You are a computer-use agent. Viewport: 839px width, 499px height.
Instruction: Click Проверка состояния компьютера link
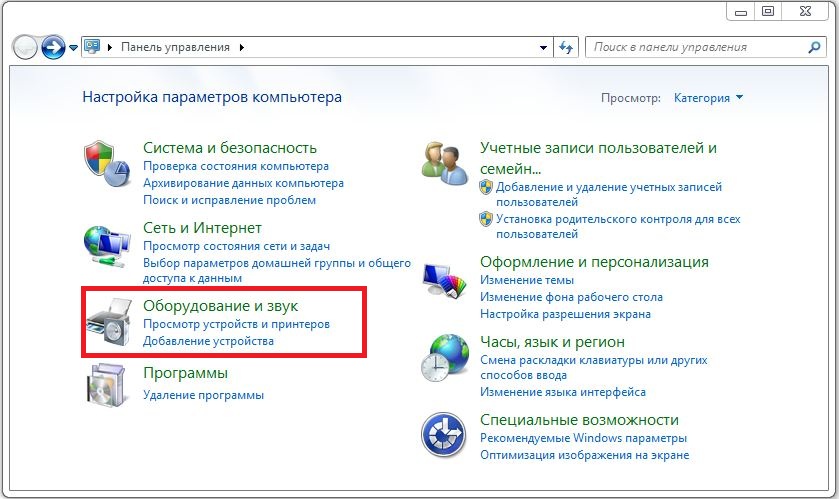tap(235, 166)
